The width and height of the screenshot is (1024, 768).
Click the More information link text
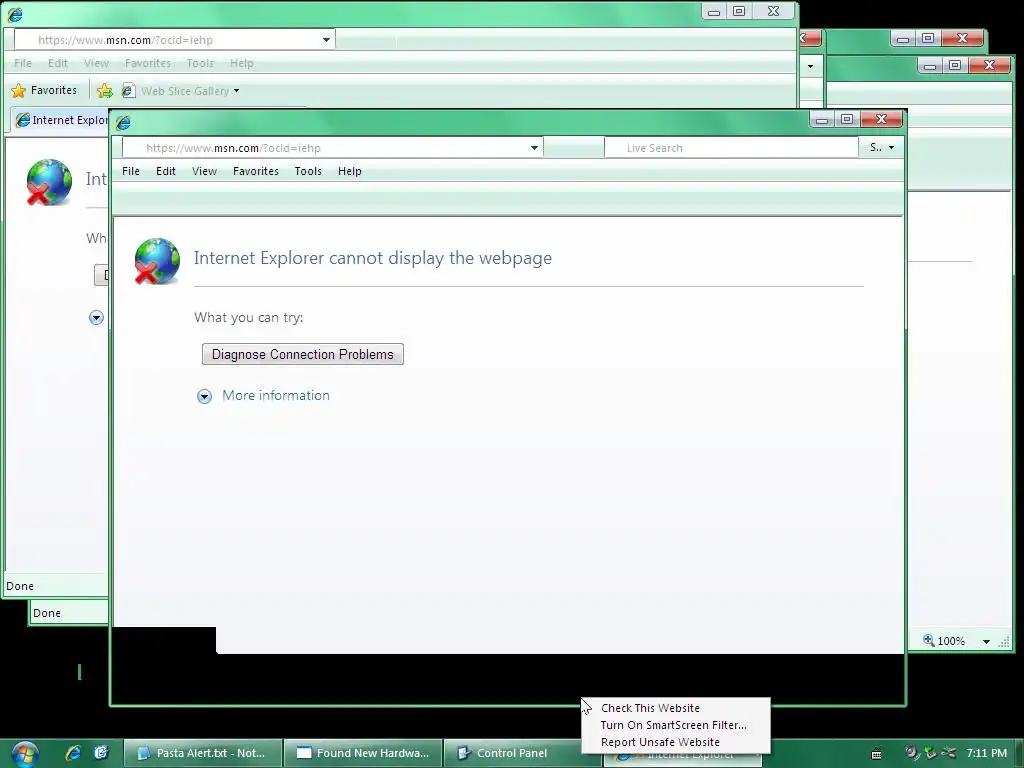(276, 395)
